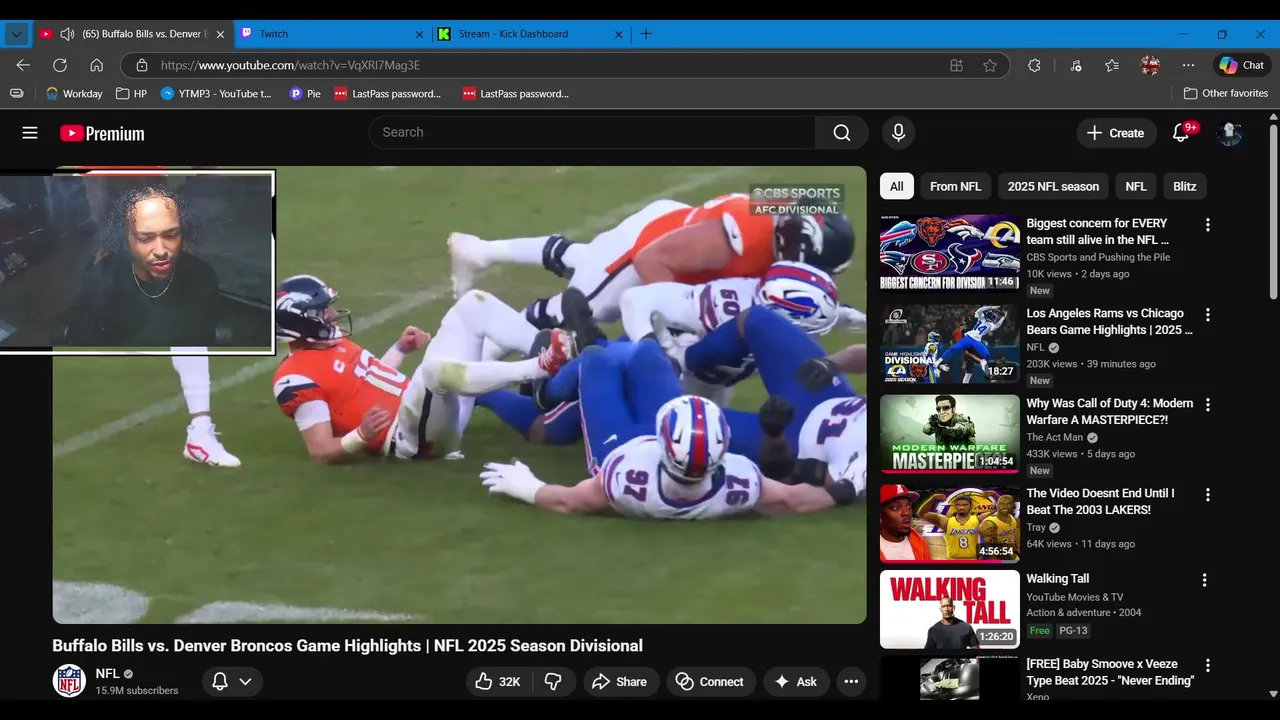Open the YouTube guide hamburger menu
1280x720 pixels.
(30, 133)
